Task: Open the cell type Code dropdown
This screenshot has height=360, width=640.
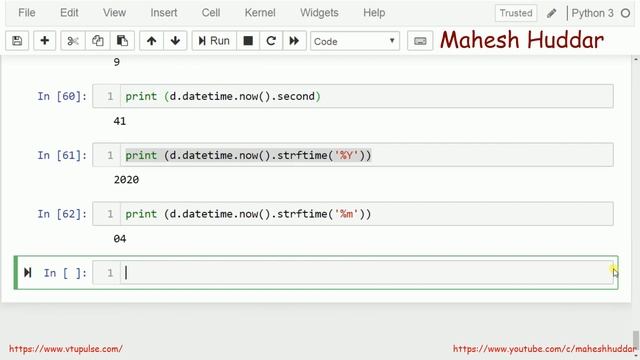Action: click(x=355, y=41)
